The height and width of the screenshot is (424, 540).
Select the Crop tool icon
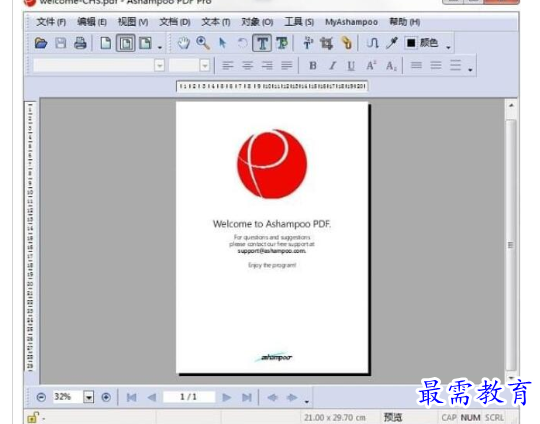coord(326,43)
